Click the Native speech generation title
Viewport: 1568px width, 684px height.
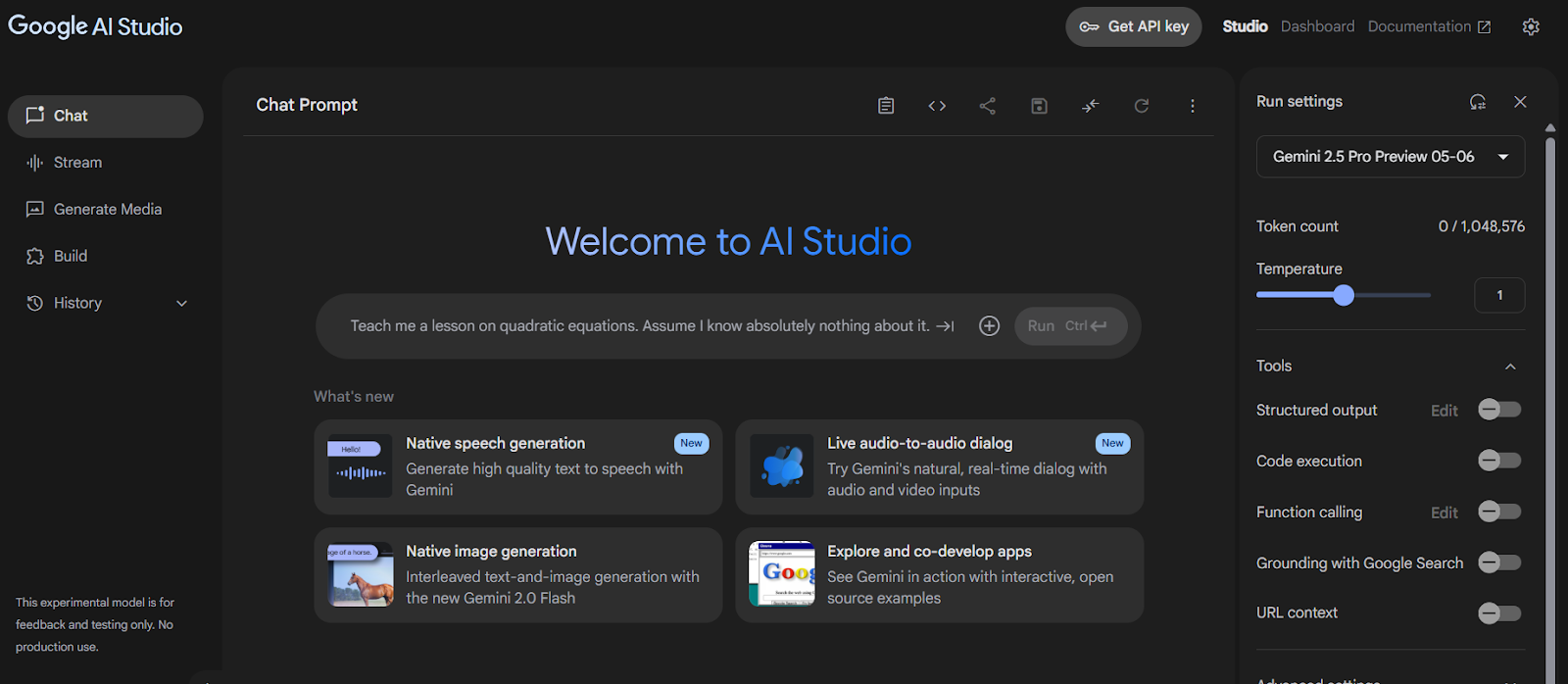tap(496, 444)
